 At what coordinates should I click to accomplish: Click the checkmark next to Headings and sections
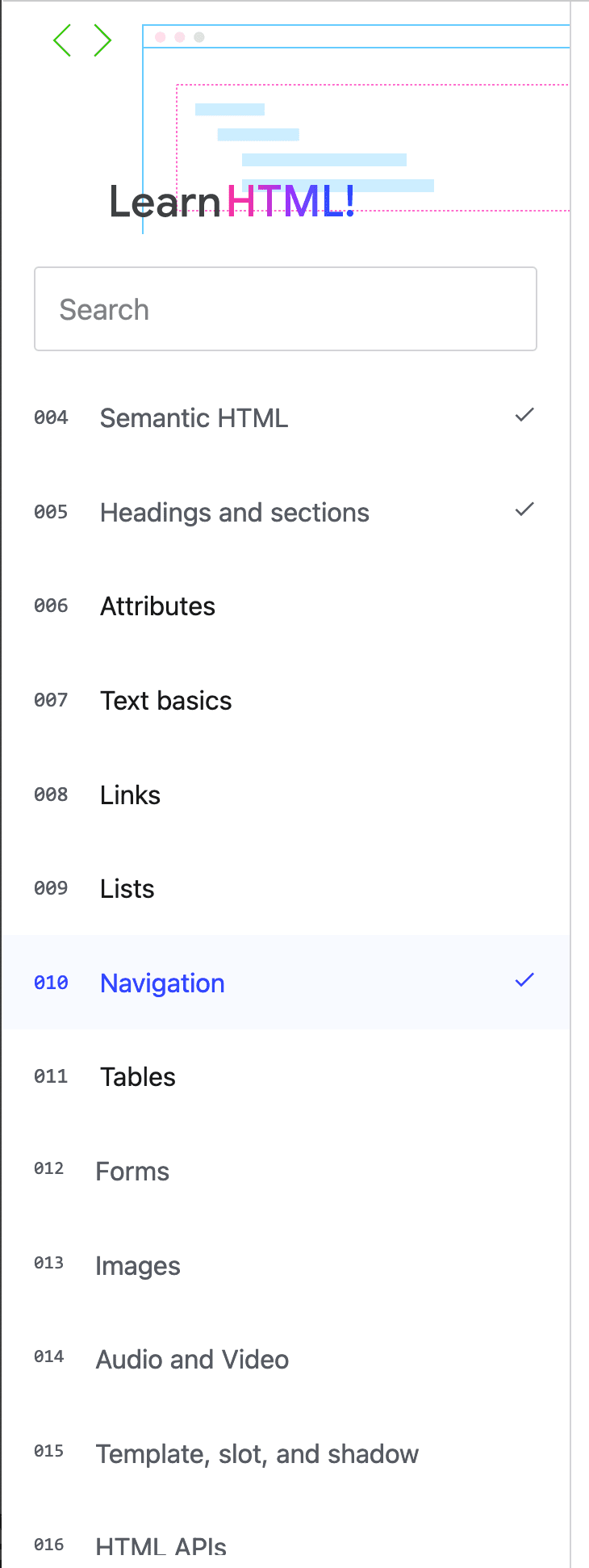coord(524,509)
